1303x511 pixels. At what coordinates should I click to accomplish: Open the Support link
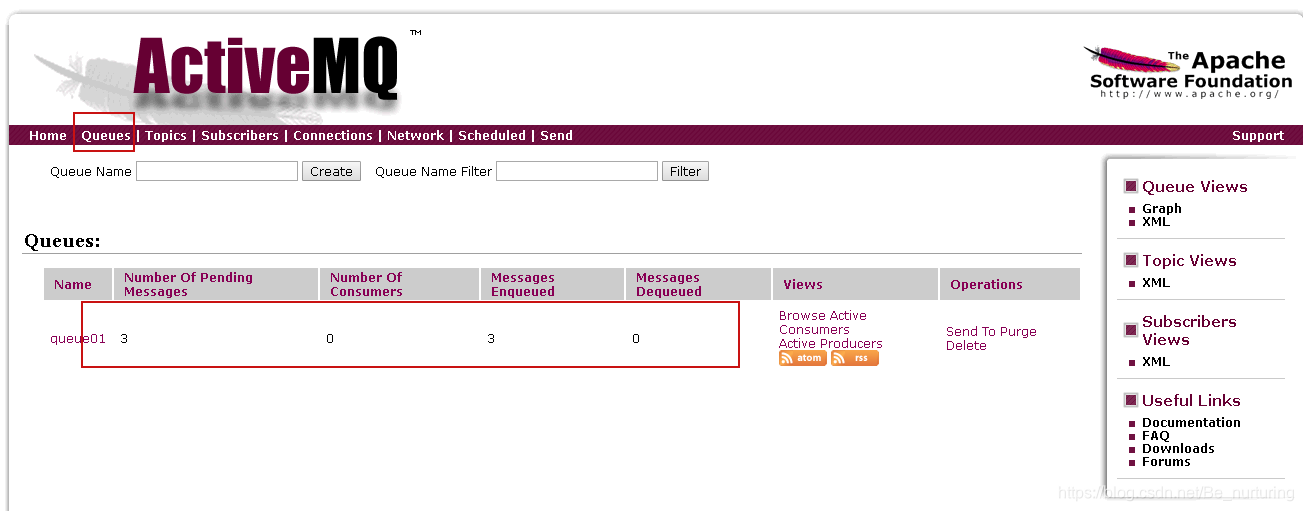coord(1258,136)
